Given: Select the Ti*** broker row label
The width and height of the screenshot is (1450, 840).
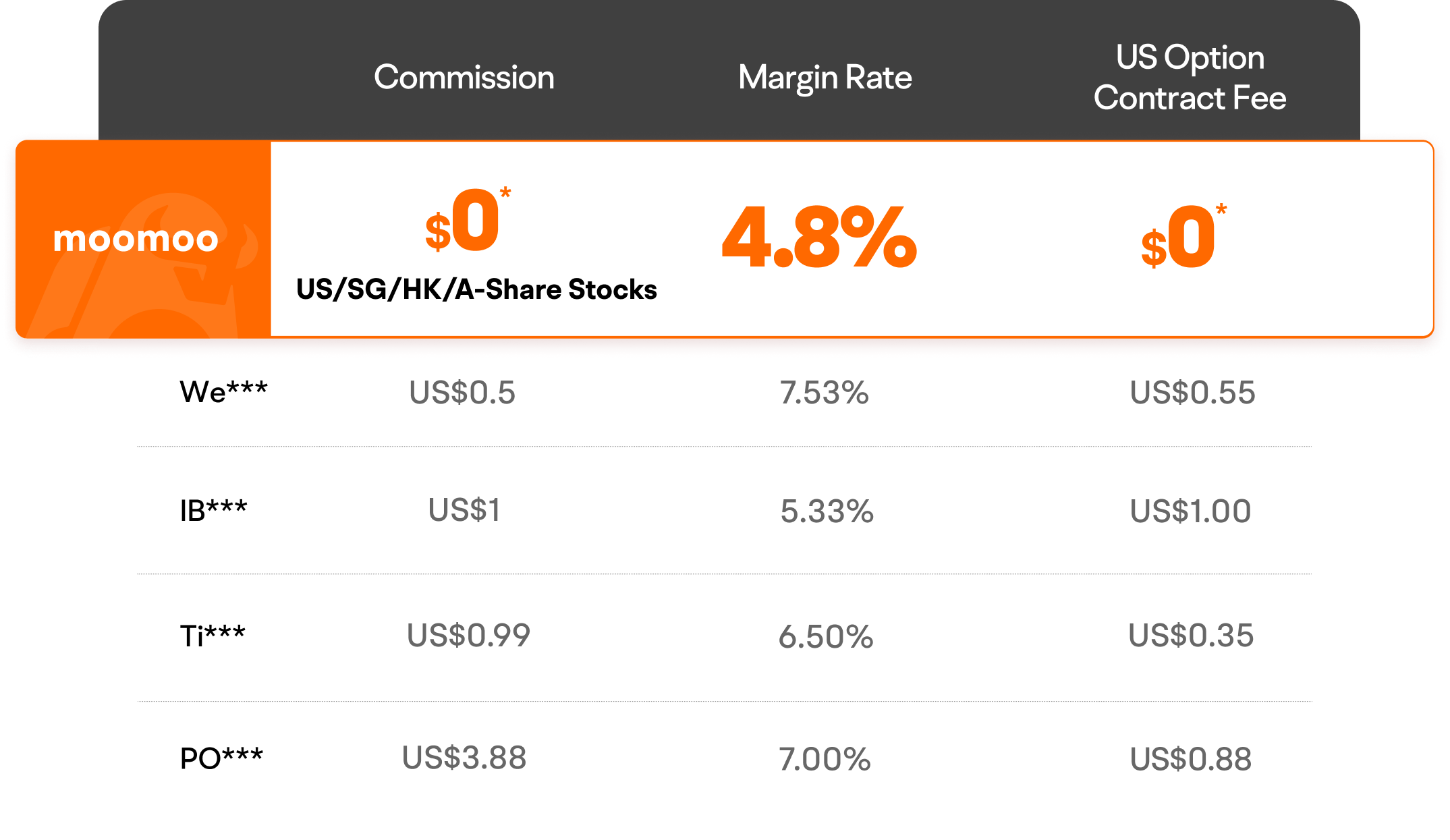Looking at the screenshot, I should 213,636.
